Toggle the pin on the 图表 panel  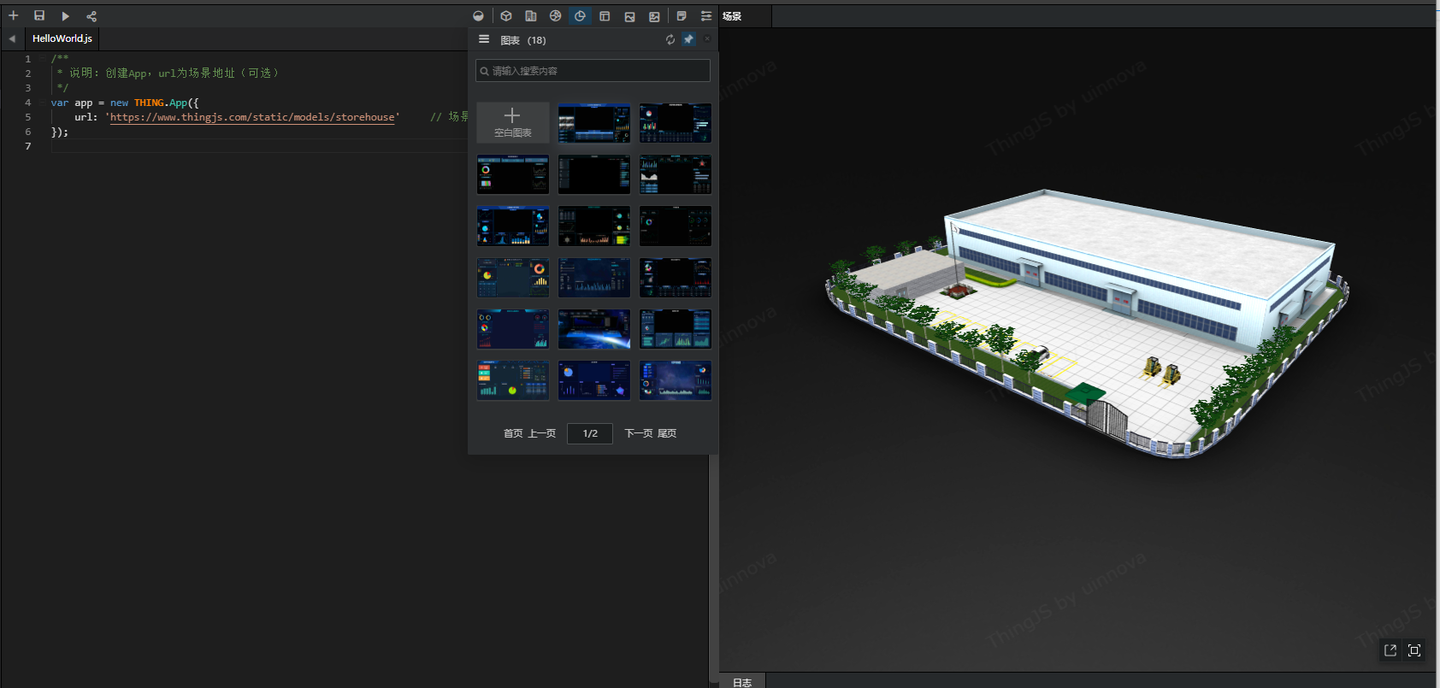pyautogui.click(x=688, y=39)
